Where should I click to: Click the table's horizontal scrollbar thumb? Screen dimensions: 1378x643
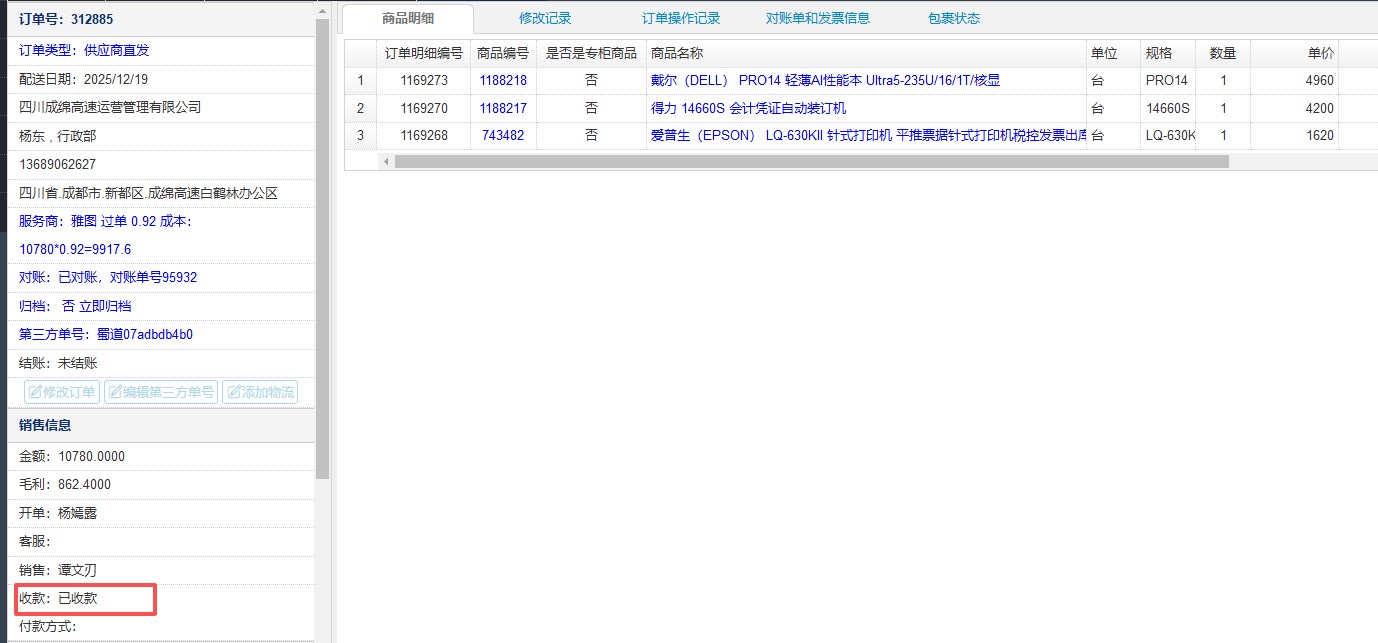tap(810, 161)
